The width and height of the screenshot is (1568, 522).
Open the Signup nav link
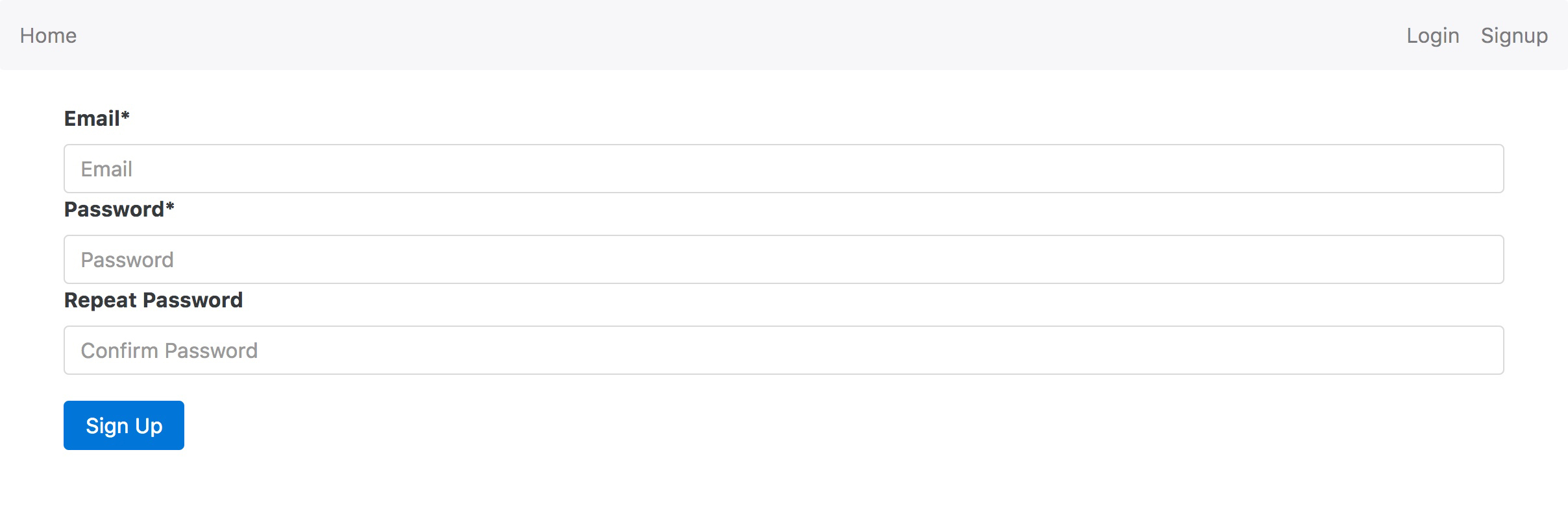(x=1513, y=35)
